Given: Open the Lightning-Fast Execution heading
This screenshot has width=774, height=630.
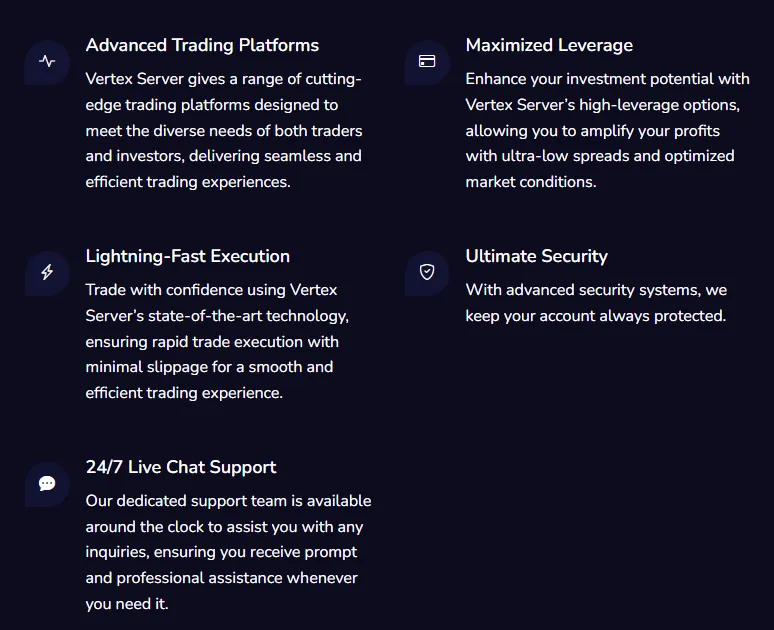Looking at the screenshot, I should pyautogui.click(x=188, y=256).
